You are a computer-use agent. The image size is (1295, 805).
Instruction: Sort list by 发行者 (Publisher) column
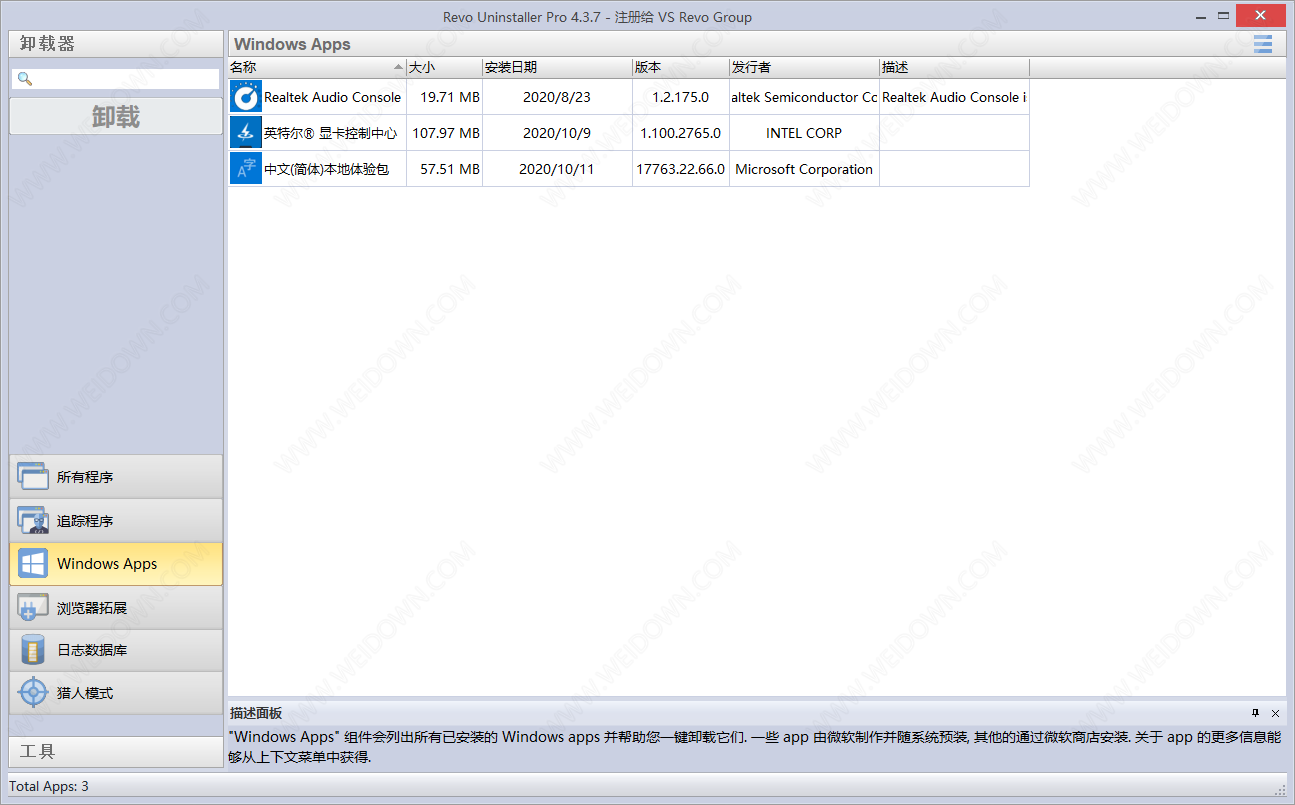point(803,67)
